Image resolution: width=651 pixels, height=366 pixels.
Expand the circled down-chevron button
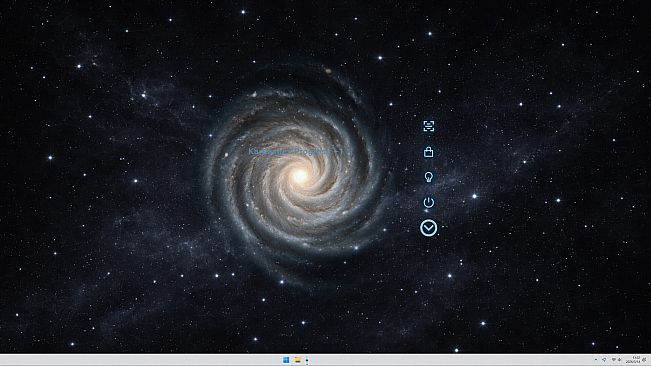[428, 228]
